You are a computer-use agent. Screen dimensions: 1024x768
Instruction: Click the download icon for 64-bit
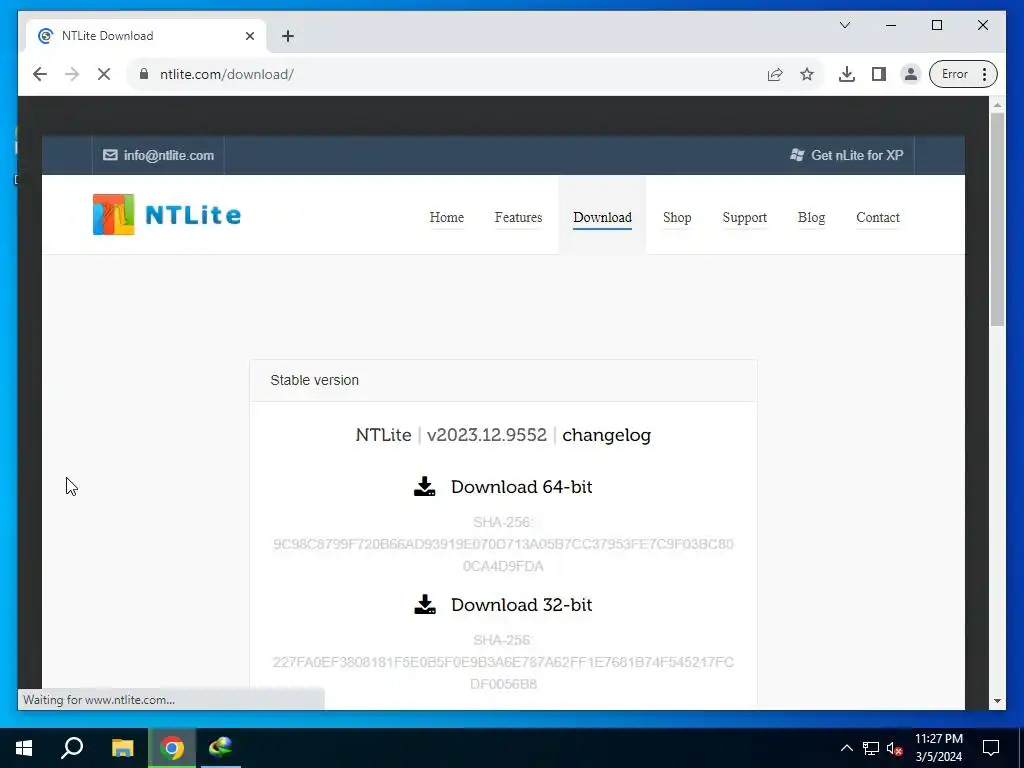tap(424, 487)
